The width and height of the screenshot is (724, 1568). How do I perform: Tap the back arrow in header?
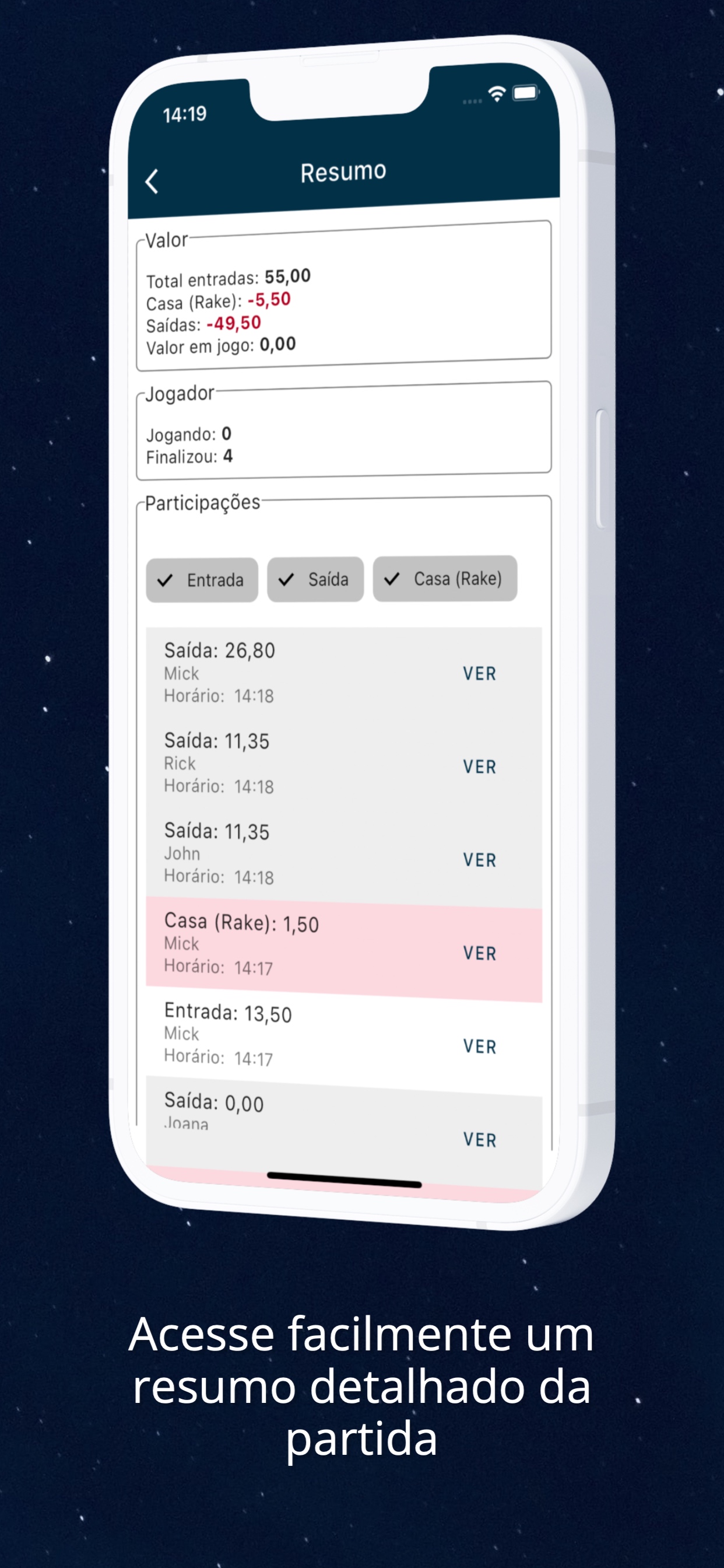pyautogui.click(x=152, y=181)
